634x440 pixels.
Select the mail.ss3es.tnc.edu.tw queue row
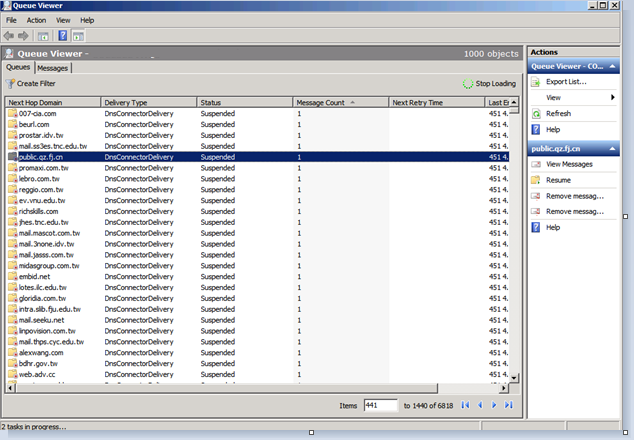click(258, 146)
